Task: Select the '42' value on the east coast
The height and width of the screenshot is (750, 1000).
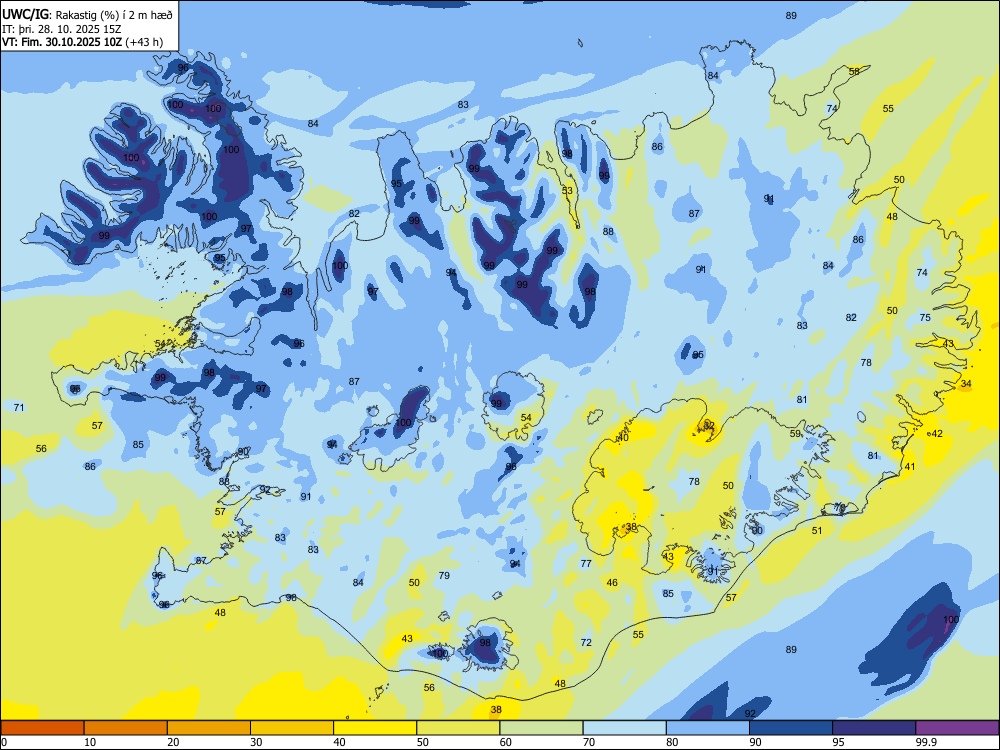Action: coord(937,434)
